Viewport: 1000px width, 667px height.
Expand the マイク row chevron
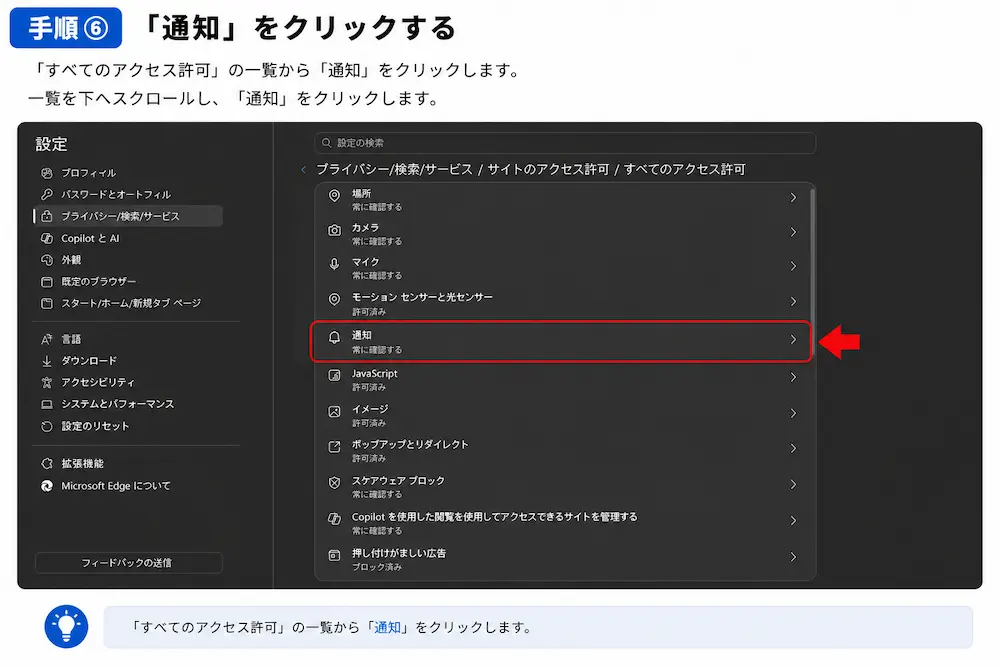point(793,266)
